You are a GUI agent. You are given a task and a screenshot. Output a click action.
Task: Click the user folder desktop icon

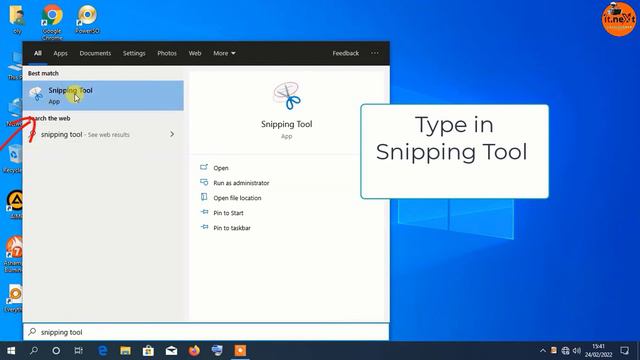17,20
